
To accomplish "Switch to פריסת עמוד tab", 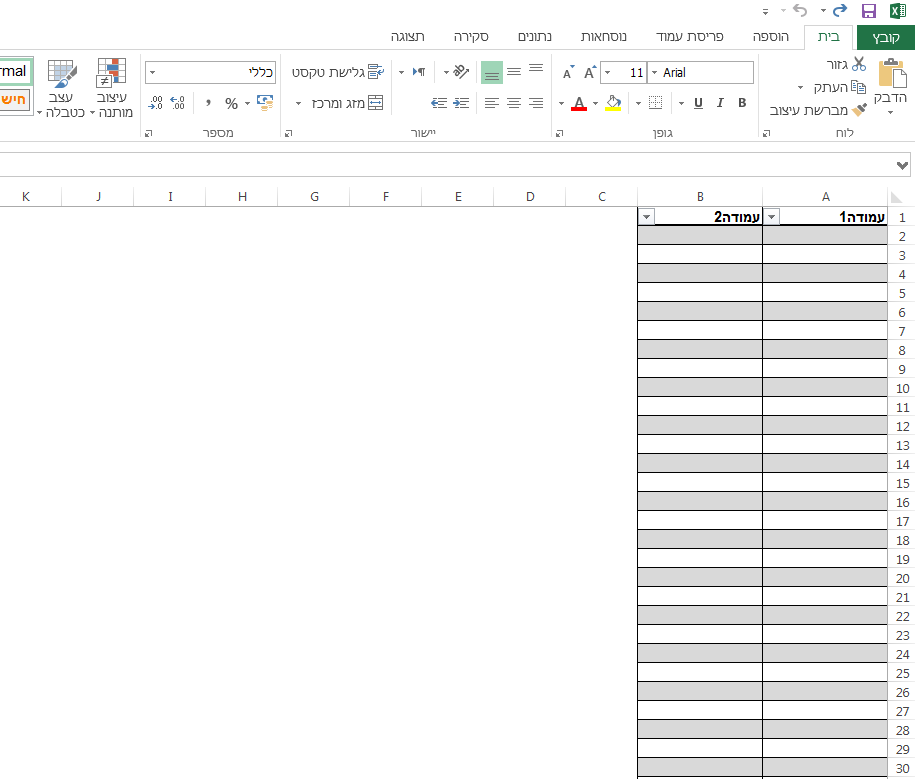I will (689, 37).
